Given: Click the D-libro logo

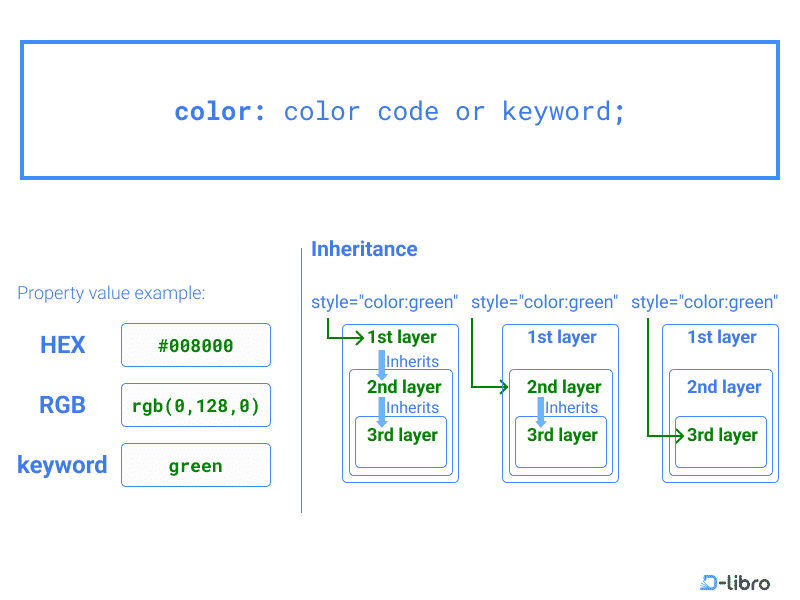Looking at the screenshot, I should pos(735,582).
